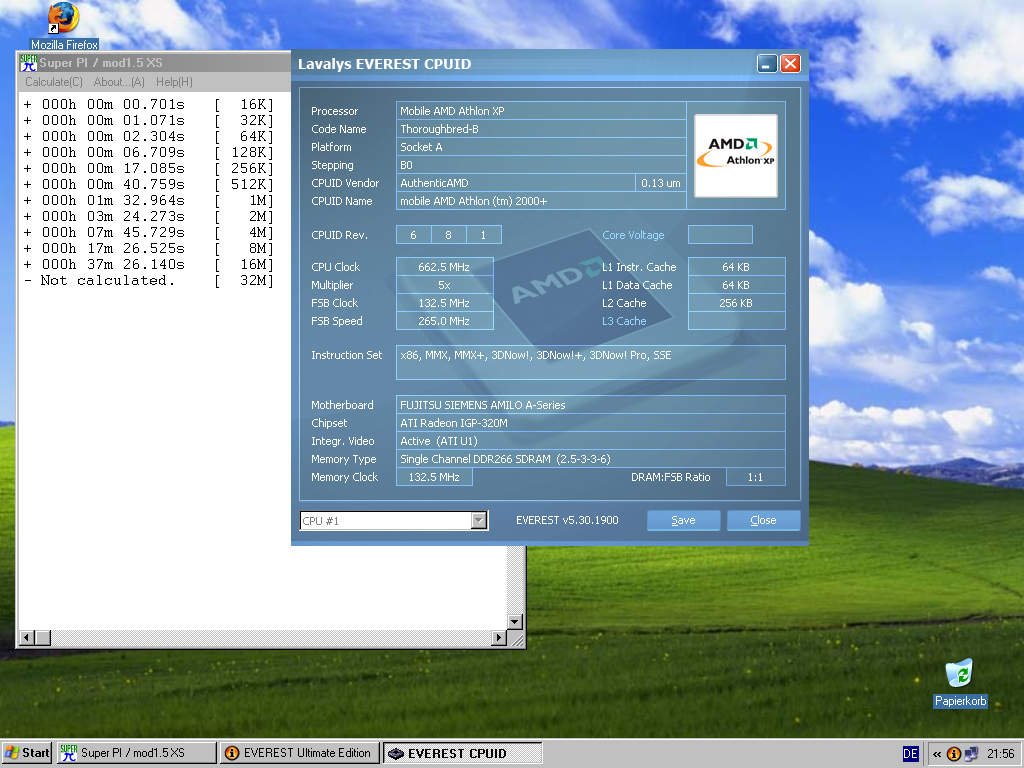Select the 16K result row in Super PI

[148, 104]
